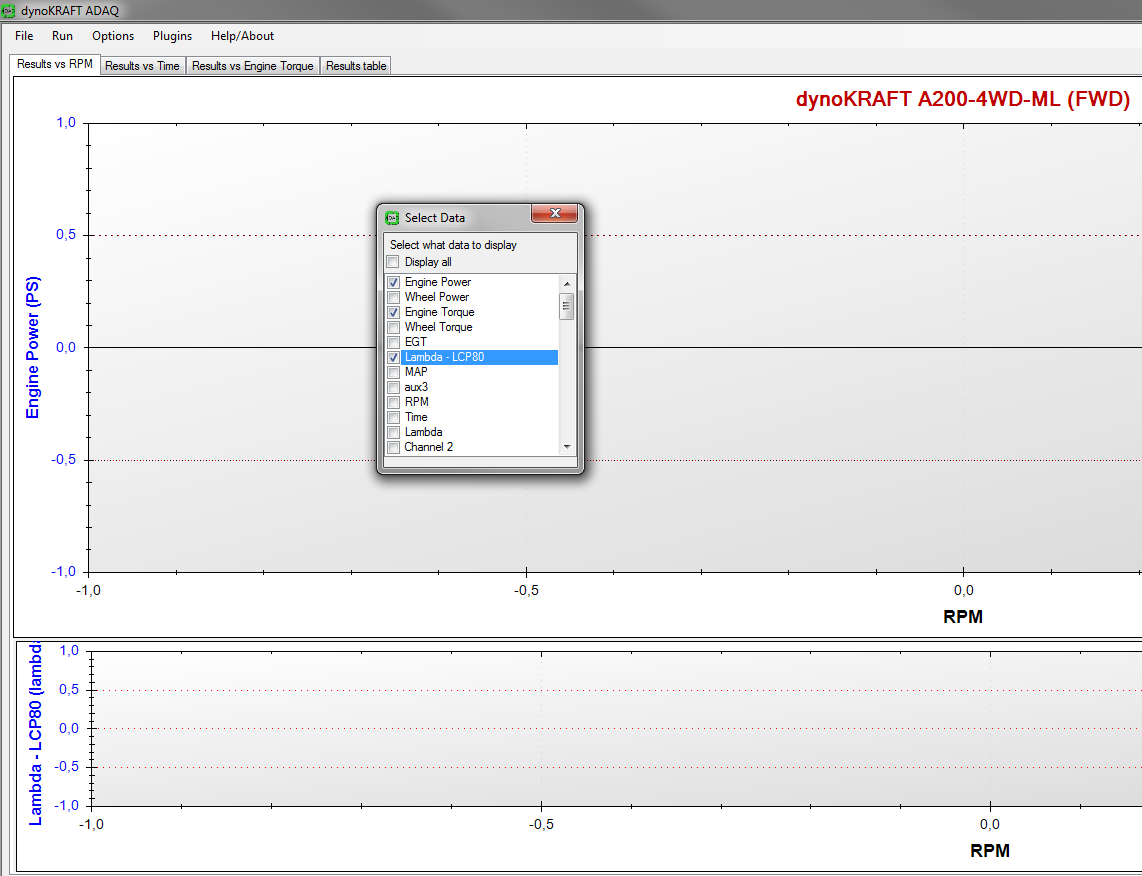Open the Results table tab
This screenshot has height=876, width=1142.
pyautogui.click(x=356, y=66)
